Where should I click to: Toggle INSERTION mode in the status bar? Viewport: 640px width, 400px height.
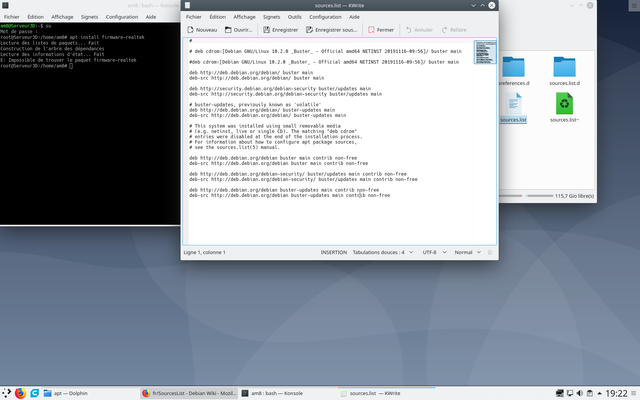click(x=333, y=252)
